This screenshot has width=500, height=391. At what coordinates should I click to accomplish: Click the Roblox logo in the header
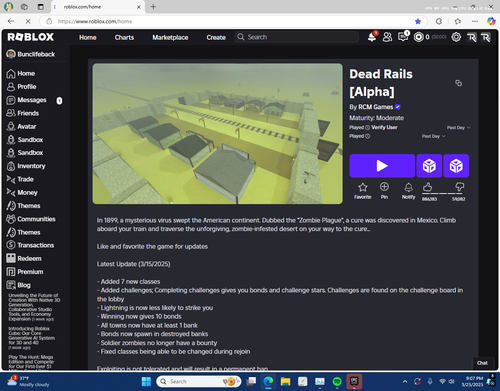click(x=31, y=37)
